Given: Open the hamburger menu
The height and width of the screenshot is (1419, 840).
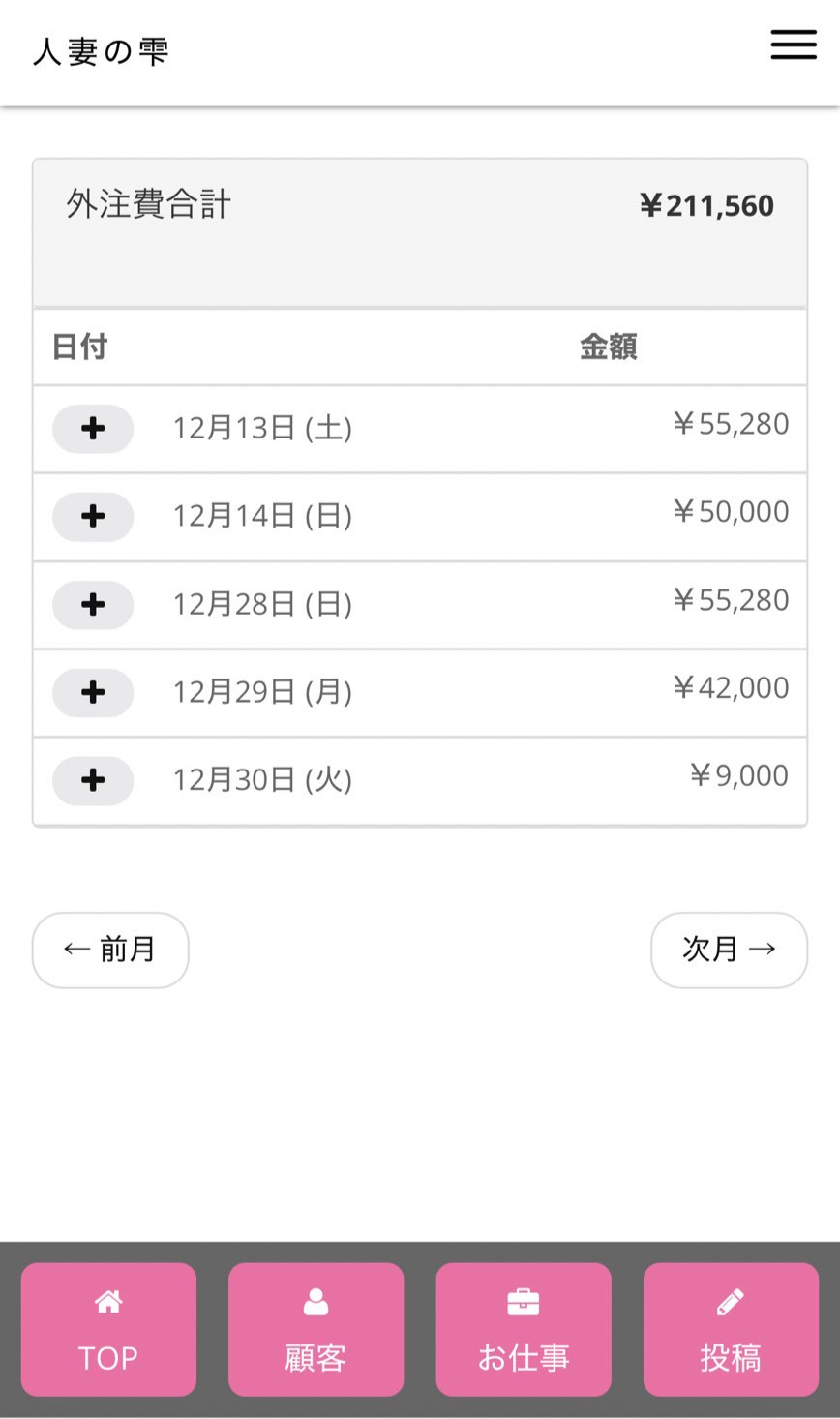Looking at the screenshot, I should tap(794, 45).
